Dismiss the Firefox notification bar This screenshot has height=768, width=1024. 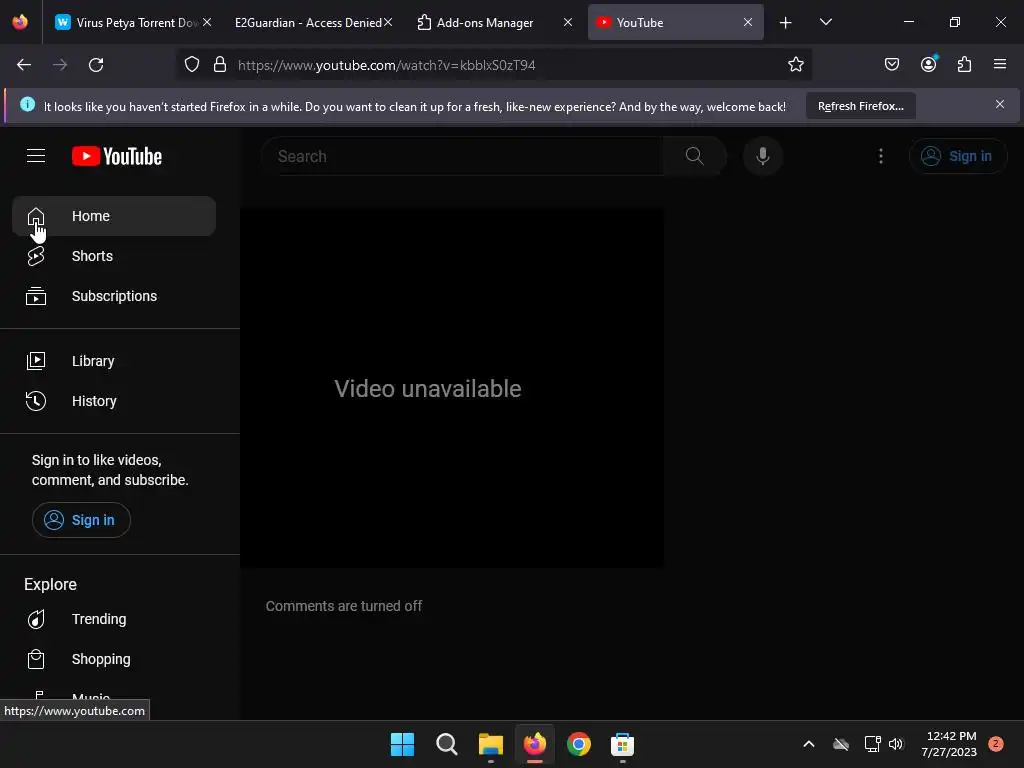[x=999, y=104]
